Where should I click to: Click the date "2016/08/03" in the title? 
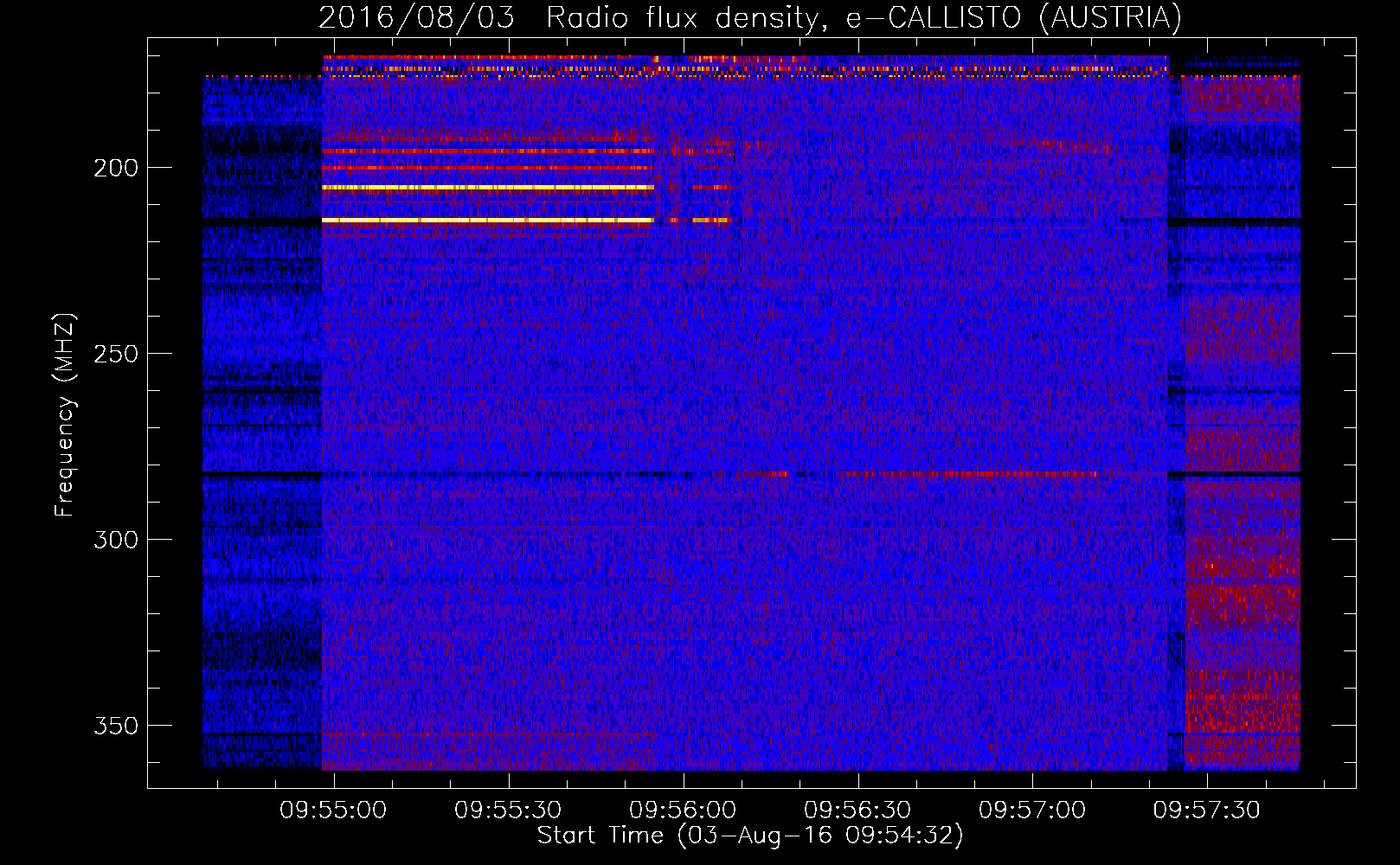tap(416, 17)
